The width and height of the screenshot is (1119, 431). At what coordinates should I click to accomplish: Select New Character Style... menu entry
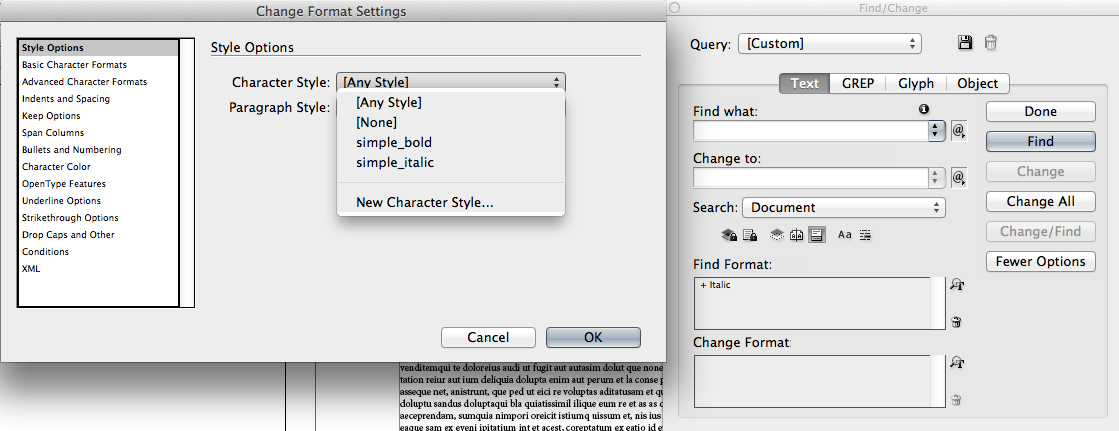(x=424, y=203)
